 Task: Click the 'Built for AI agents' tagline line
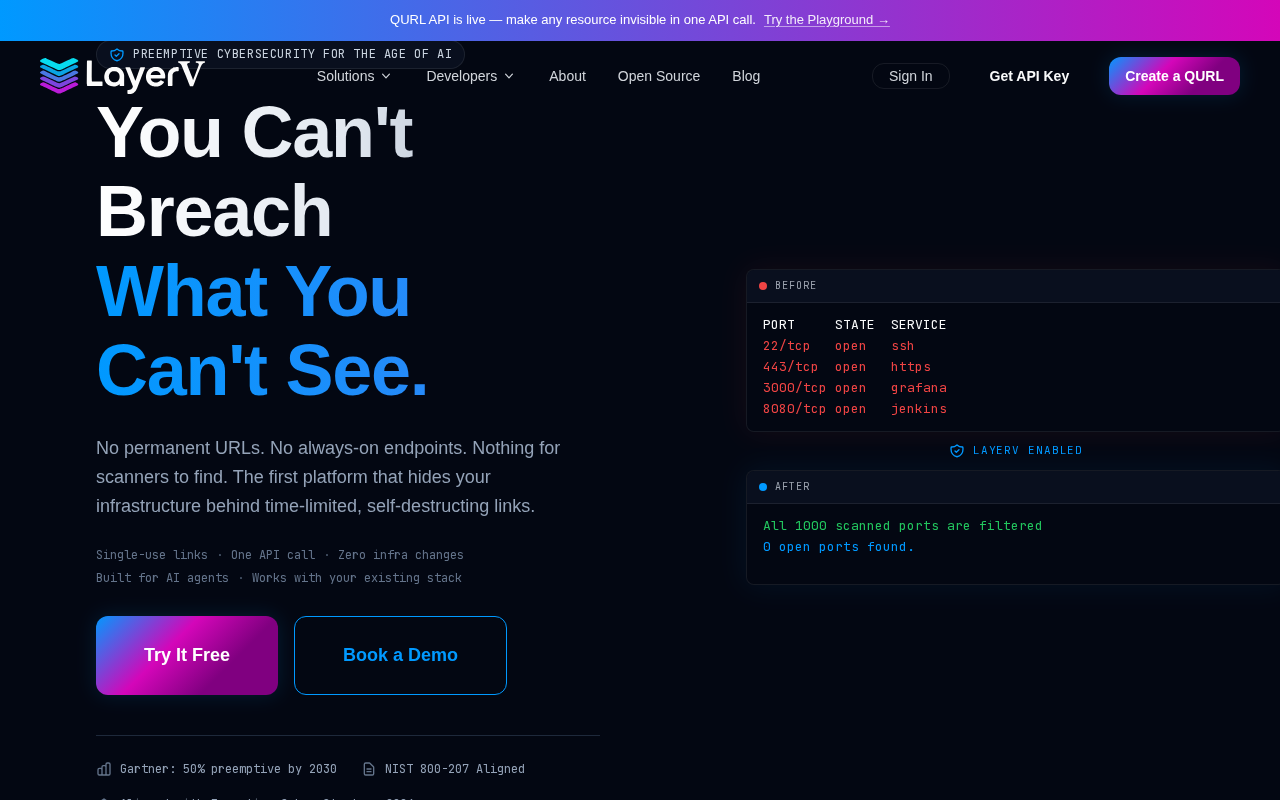pos(279,578)
